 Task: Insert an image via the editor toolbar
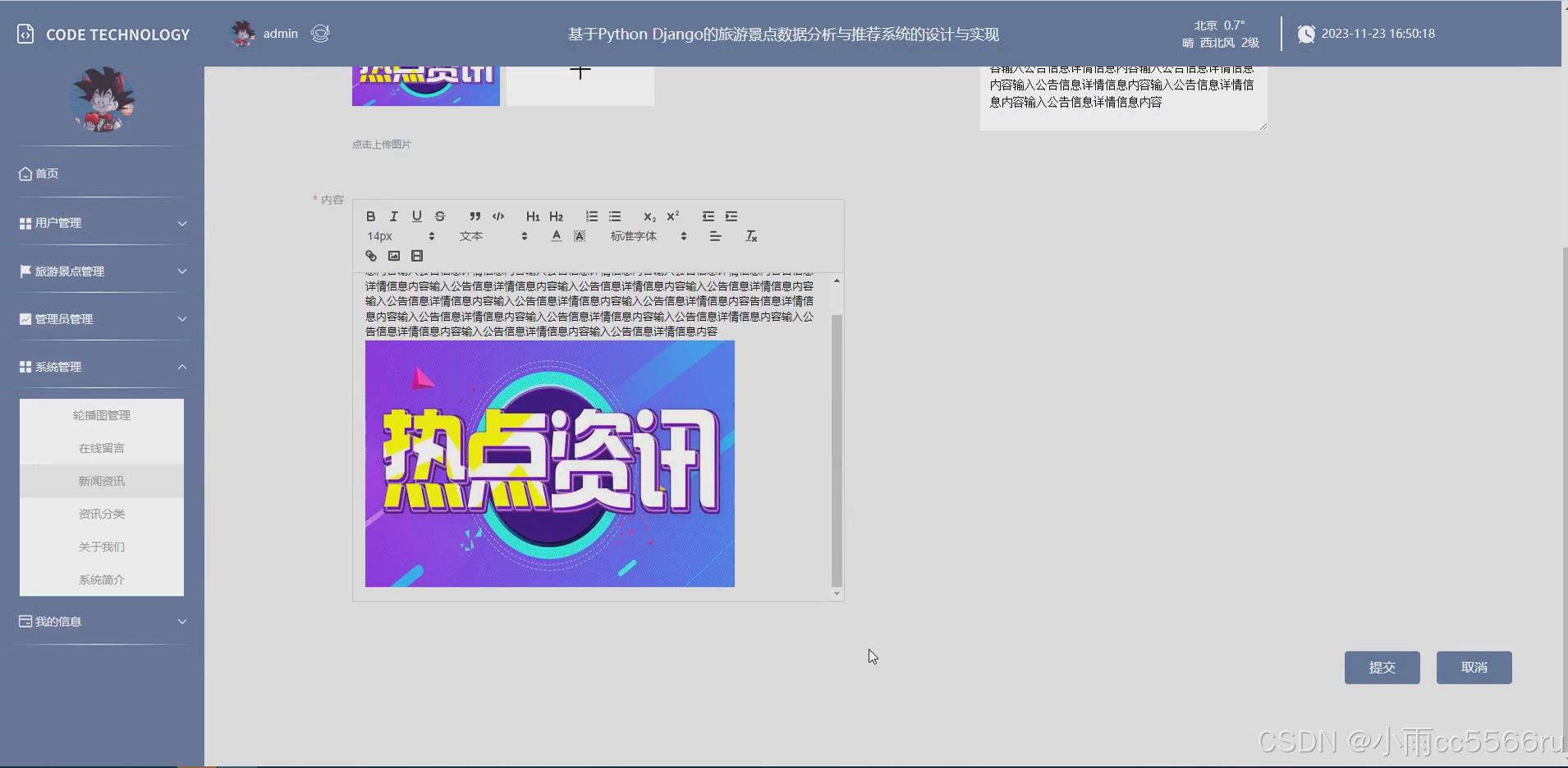[394, 256]
